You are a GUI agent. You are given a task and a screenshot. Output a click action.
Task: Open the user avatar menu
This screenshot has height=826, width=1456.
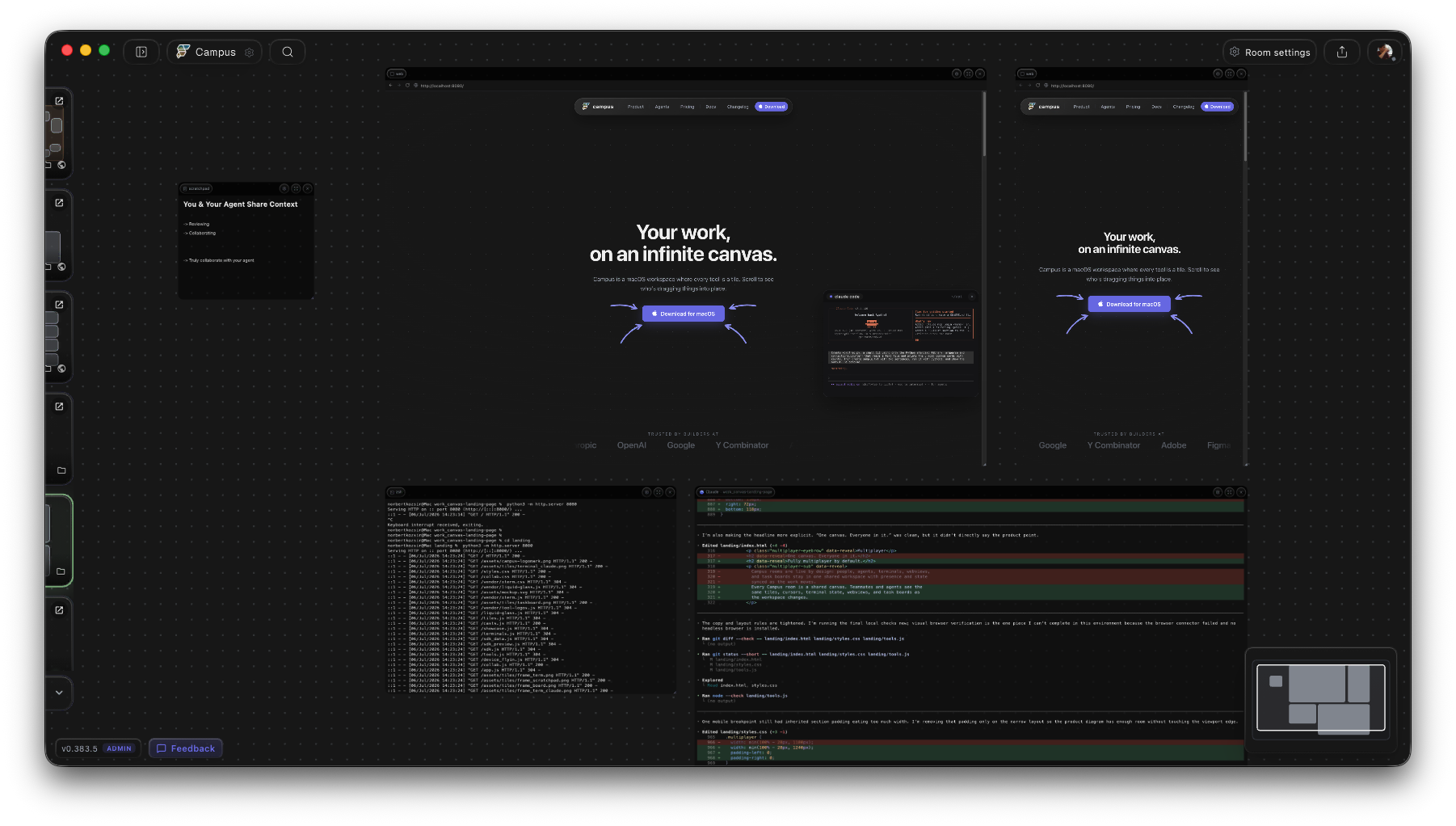tap(1385, 52)
